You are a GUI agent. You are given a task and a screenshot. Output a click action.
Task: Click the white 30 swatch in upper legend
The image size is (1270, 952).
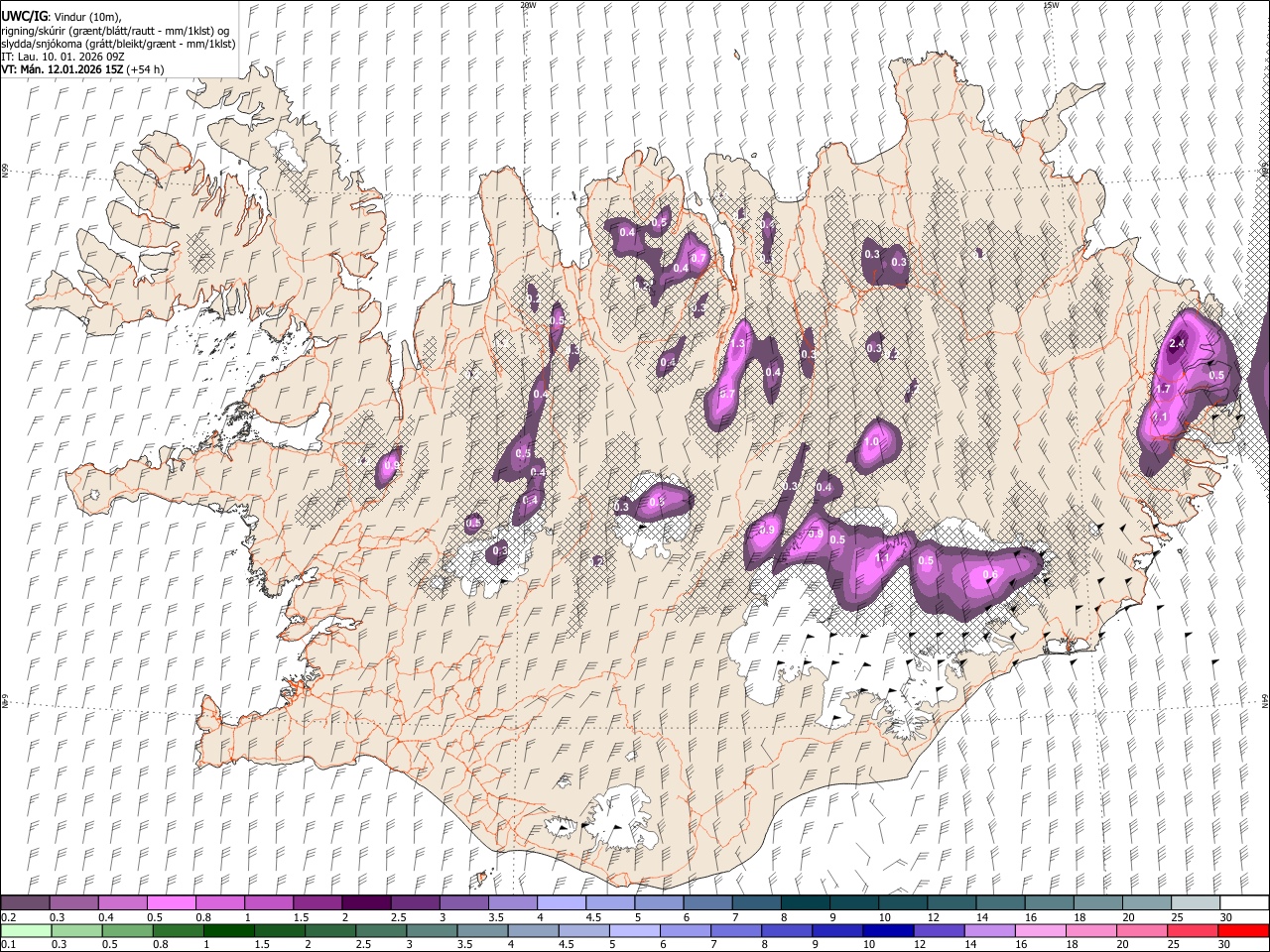click(1244, 903)
